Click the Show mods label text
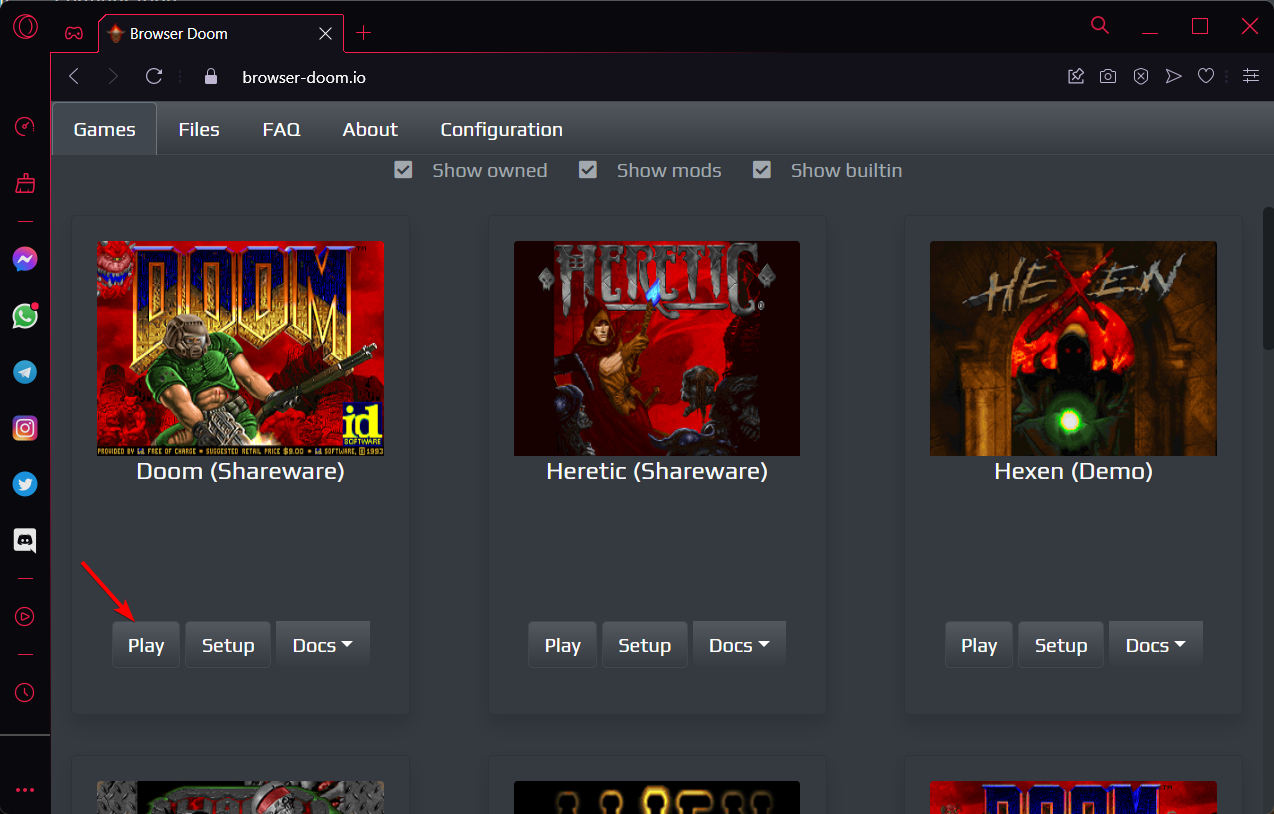Screen dimensions: 1274x814 (669, 170)
